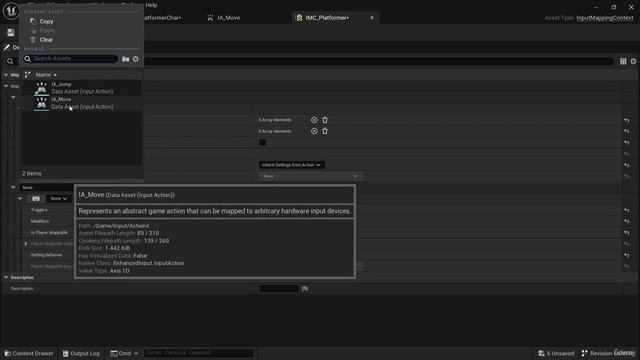Open the None key dropdown
640x360 pixels.
coord(58,198)
